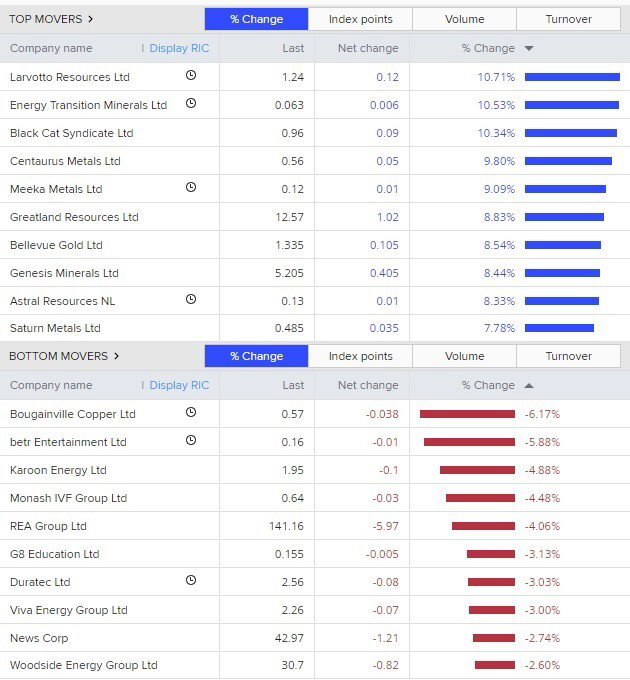Click the 0.405 net change for Genesis Minerals
The width and height of the screenshot is (630, 680).
[384, 273]
